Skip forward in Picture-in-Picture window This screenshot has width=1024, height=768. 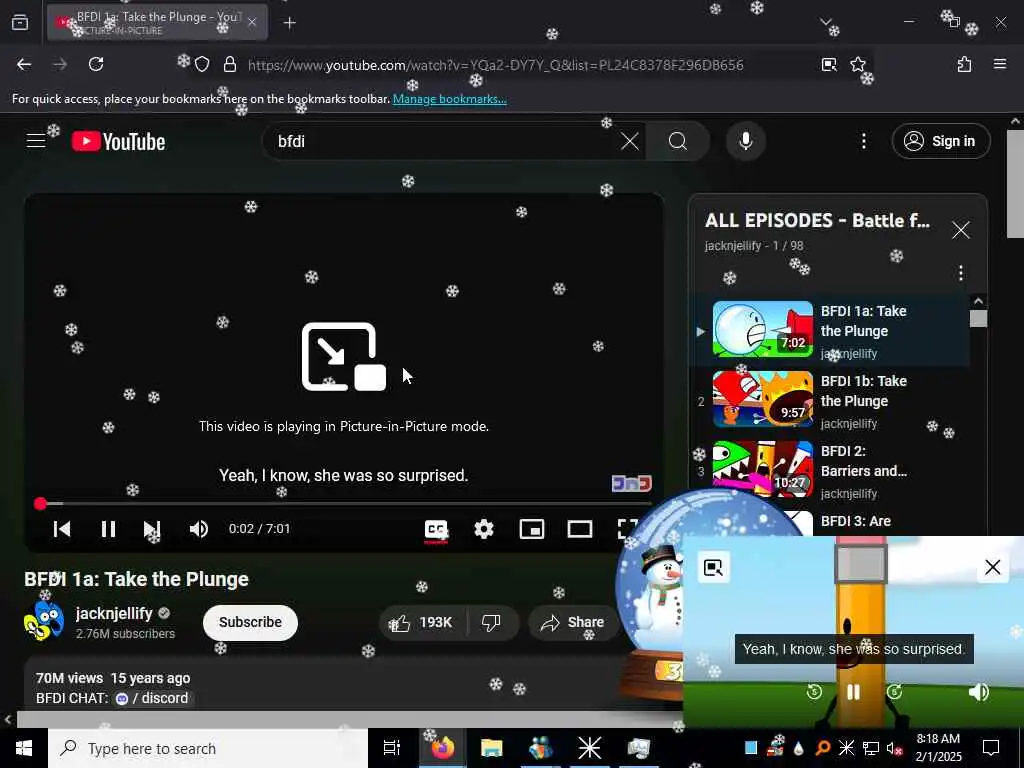(x=894, y=692)
